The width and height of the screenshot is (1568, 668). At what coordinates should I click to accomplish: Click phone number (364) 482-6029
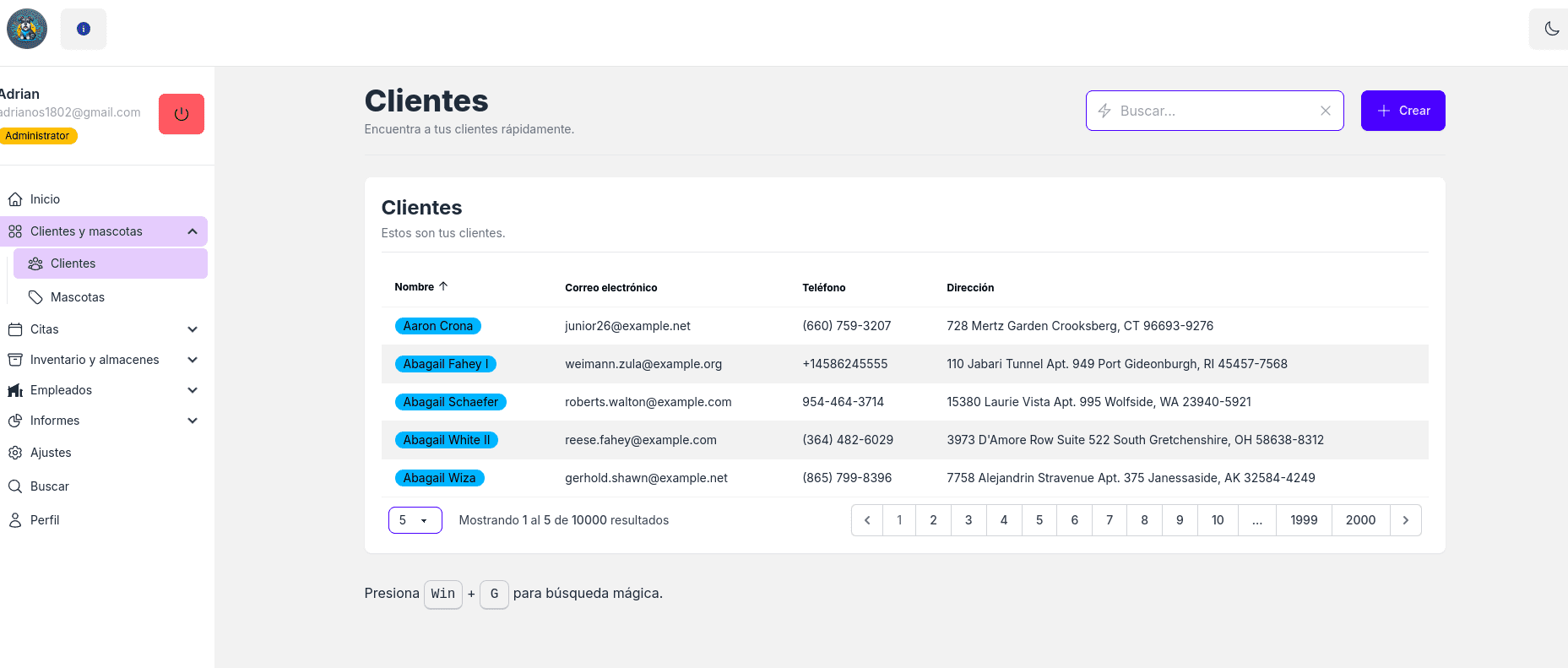pyautogui.click(x=848, y=440)
